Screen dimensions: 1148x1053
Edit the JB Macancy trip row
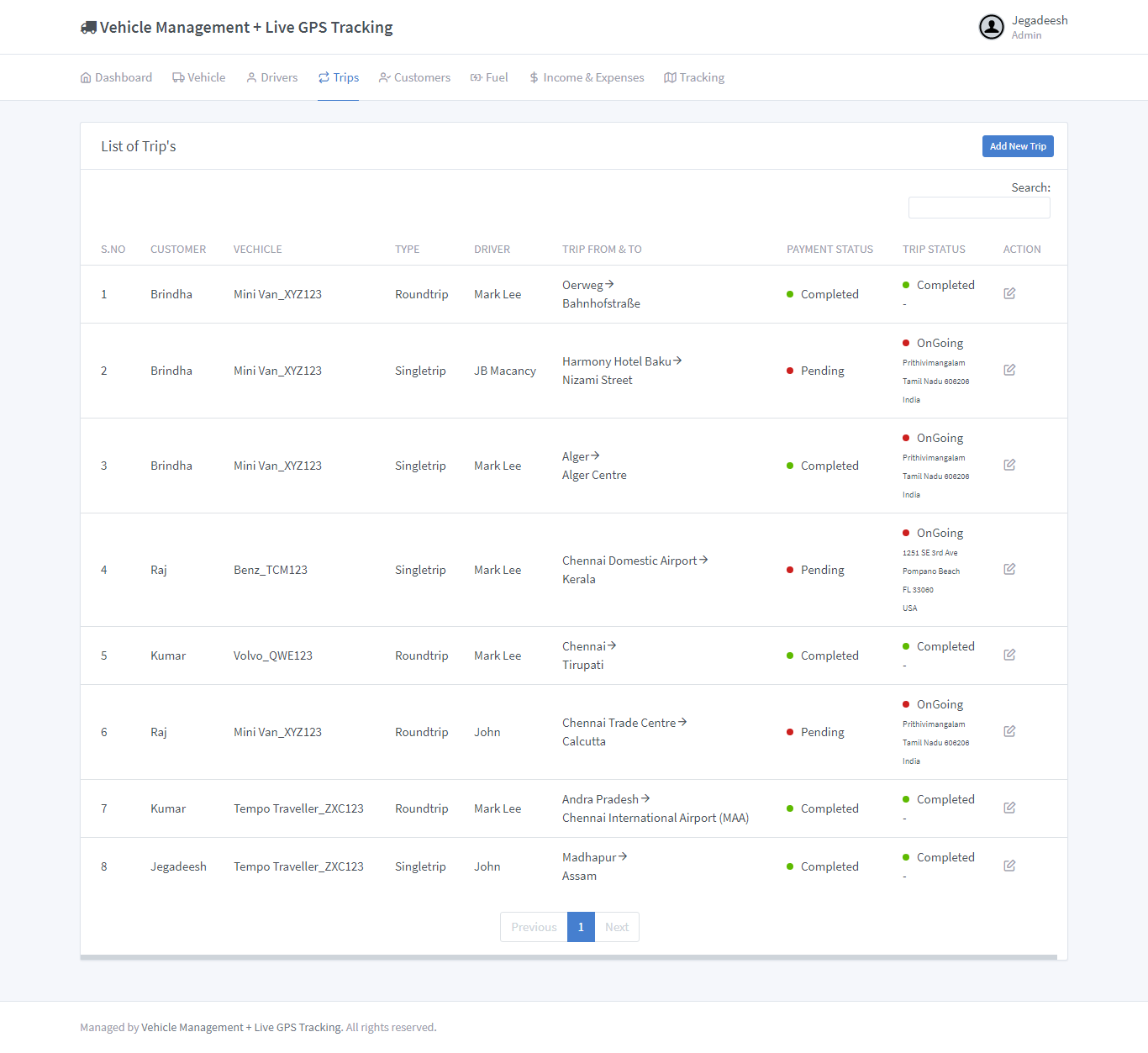point(1009,370)
